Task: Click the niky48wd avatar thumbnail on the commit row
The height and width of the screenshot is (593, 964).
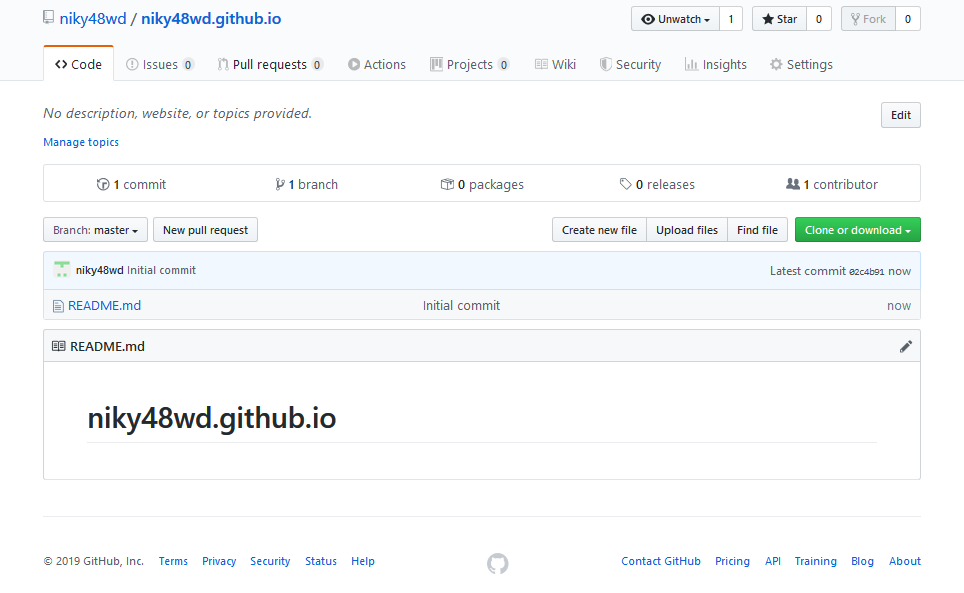Action: [x=61, y=269]
